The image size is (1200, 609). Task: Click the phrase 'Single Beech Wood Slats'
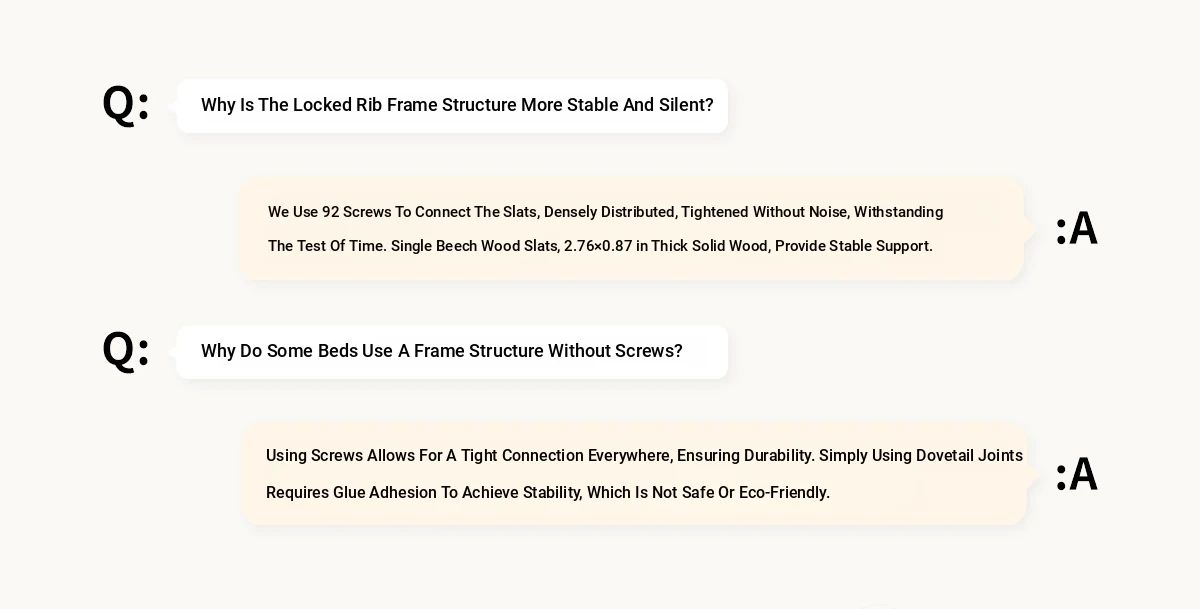[475, 246]
